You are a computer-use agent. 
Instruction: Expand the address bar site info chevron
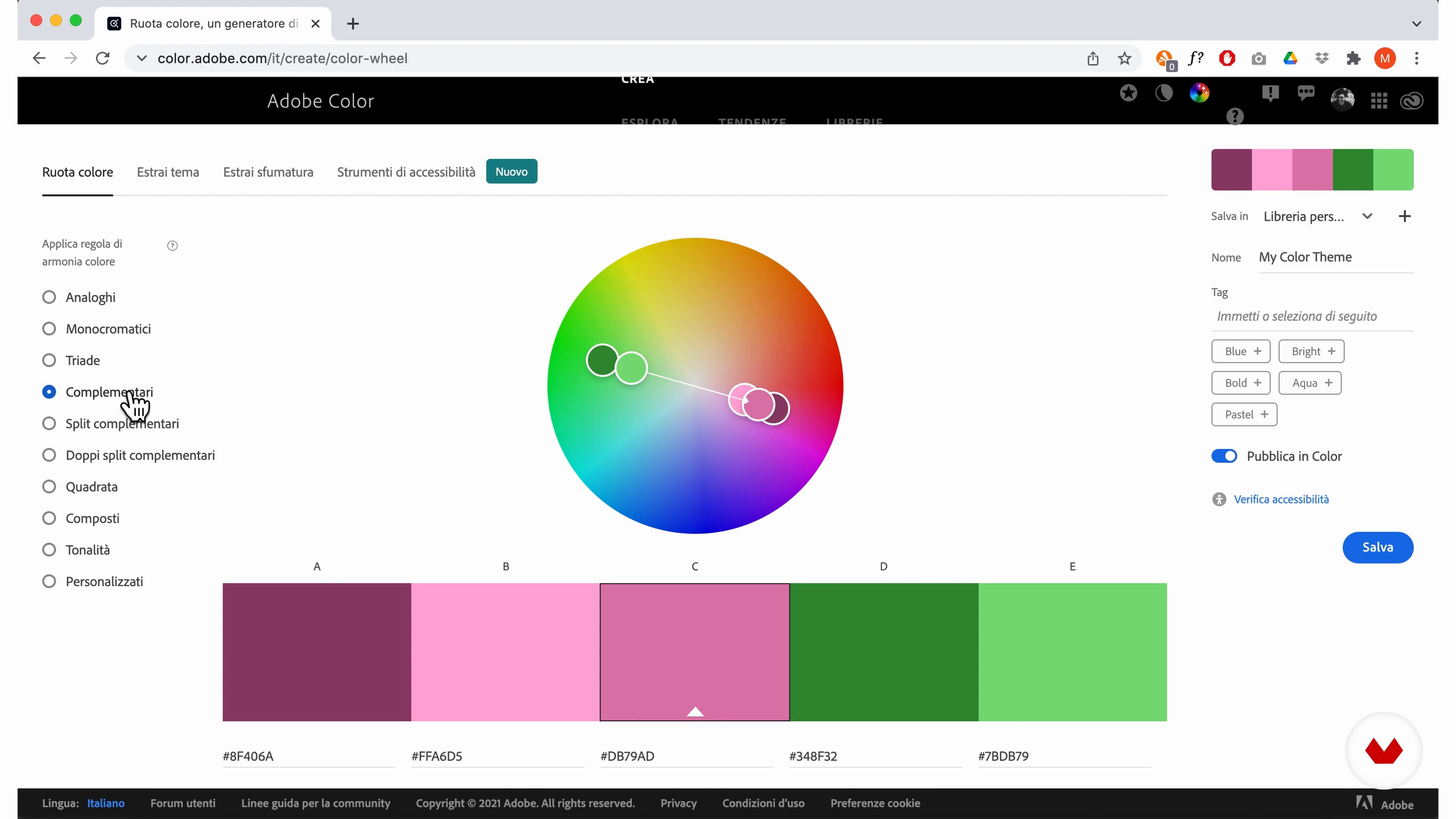pyautogui.click(x=142, y=58)
